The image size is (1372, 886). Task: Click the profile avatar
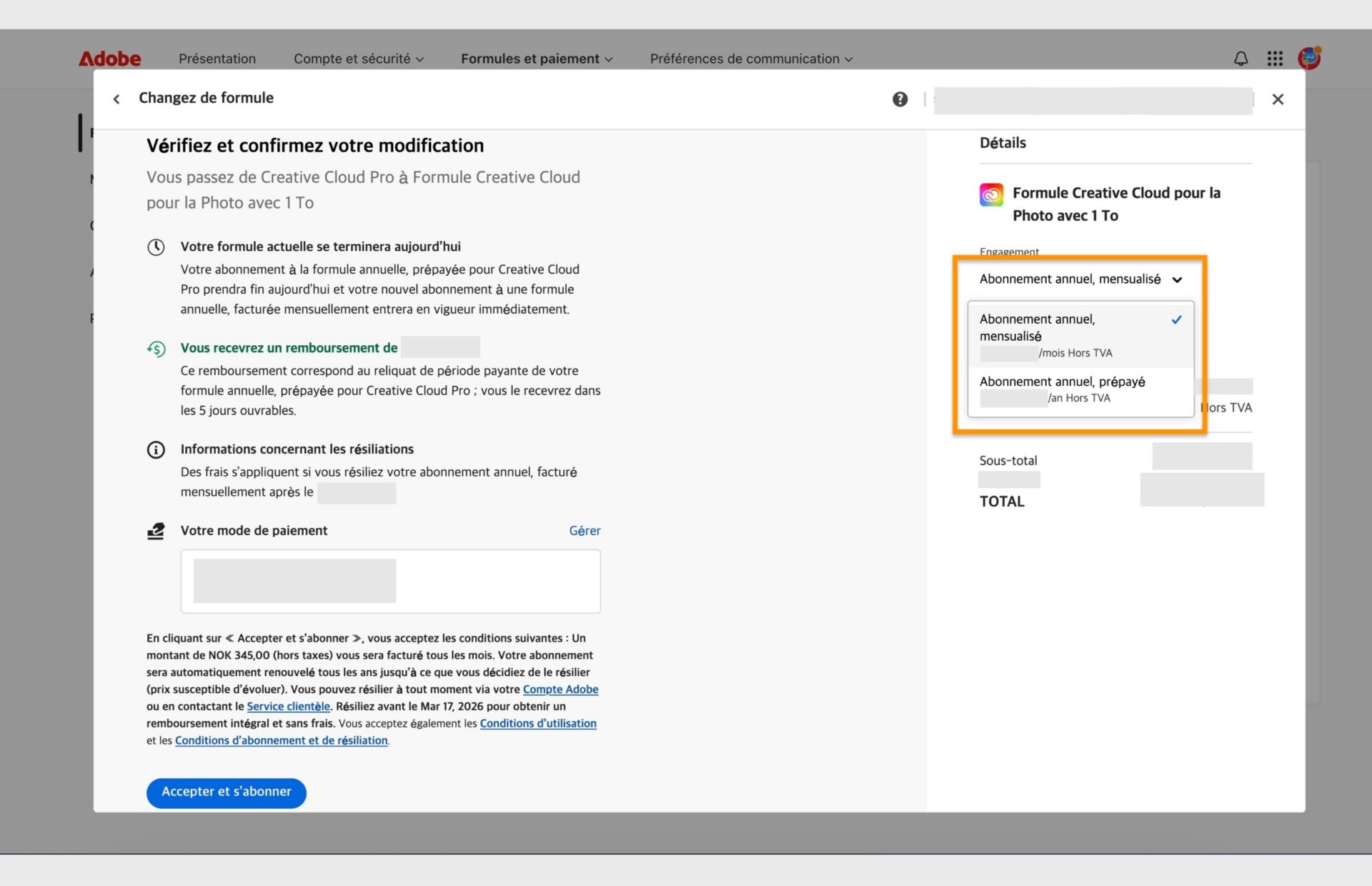[1309, 58]
